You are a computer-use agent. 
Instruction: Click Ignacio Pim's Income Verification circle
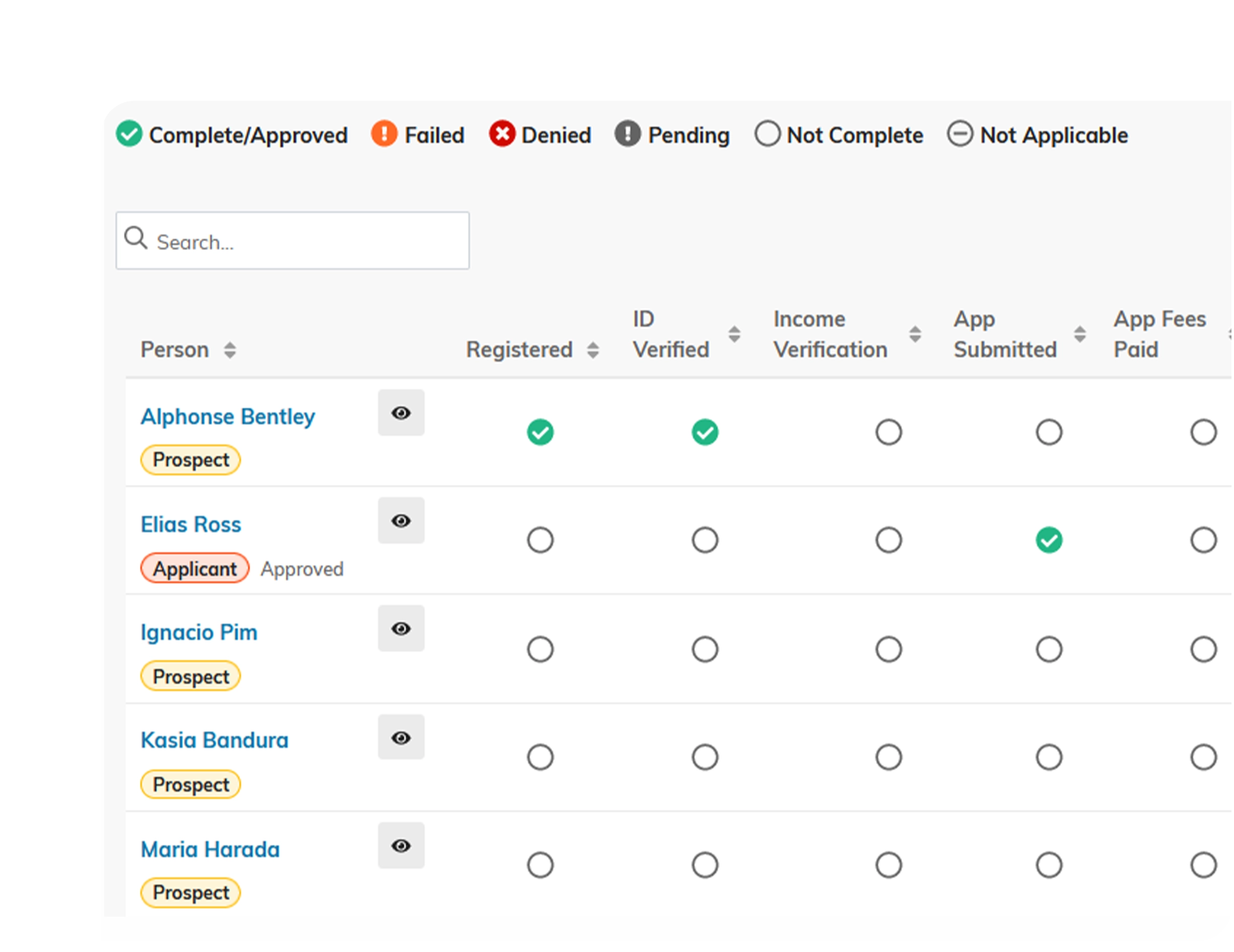[x=889, y=650]
